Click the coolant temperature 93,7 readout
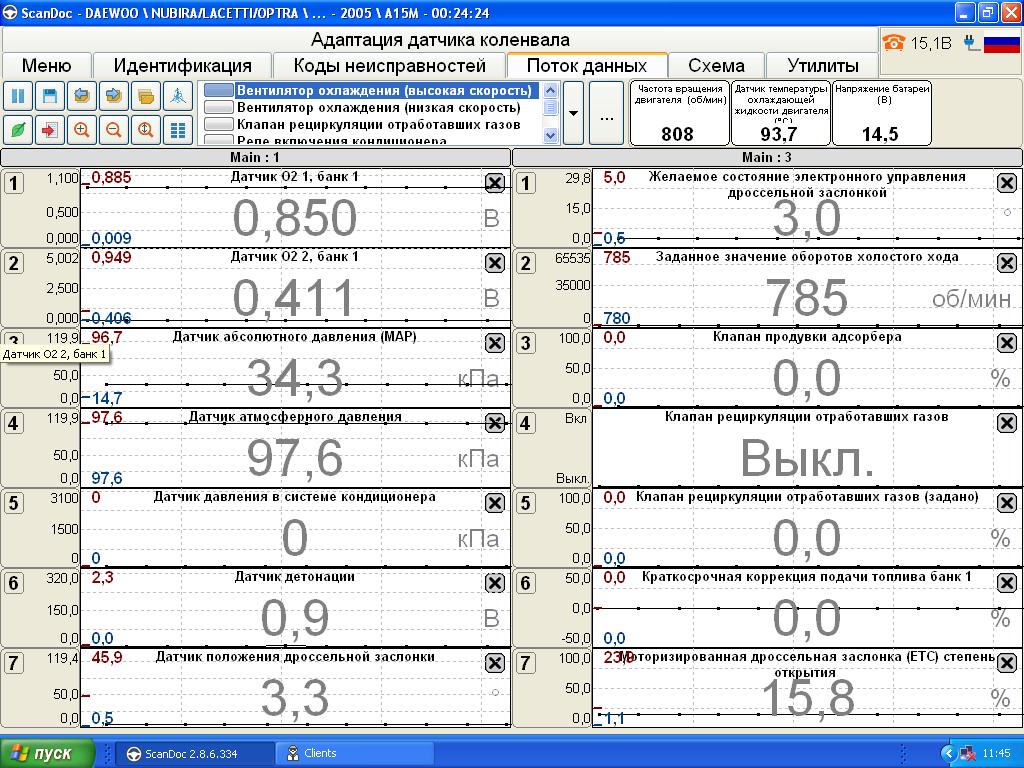Screen dimensions: 1024x768 (780, 113)
